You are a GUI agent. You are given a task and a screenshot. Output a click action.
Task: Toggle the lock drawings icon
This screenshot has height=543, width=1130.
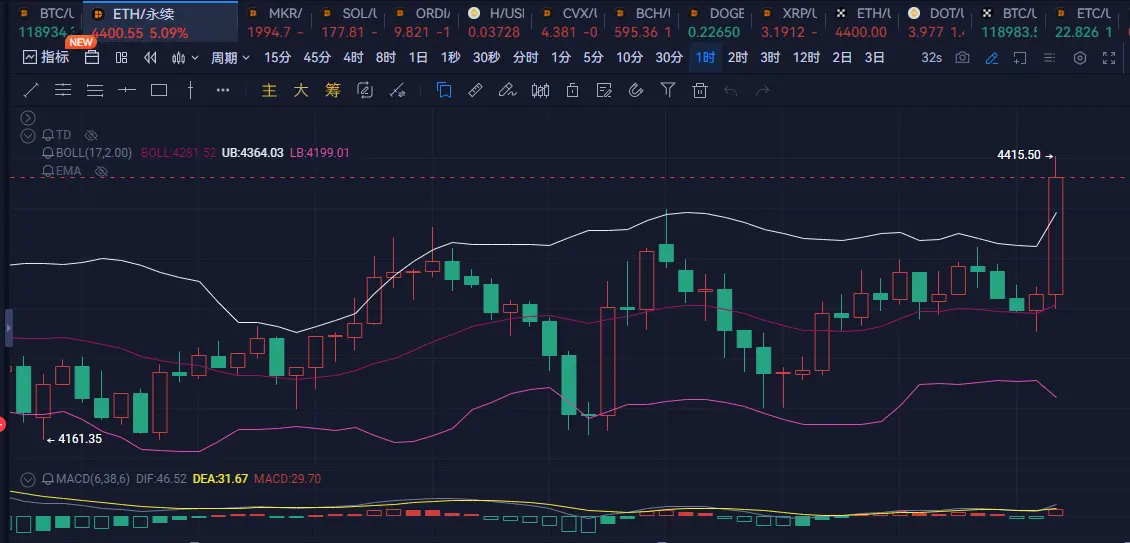pyautogui.click(x=573, y=90)
